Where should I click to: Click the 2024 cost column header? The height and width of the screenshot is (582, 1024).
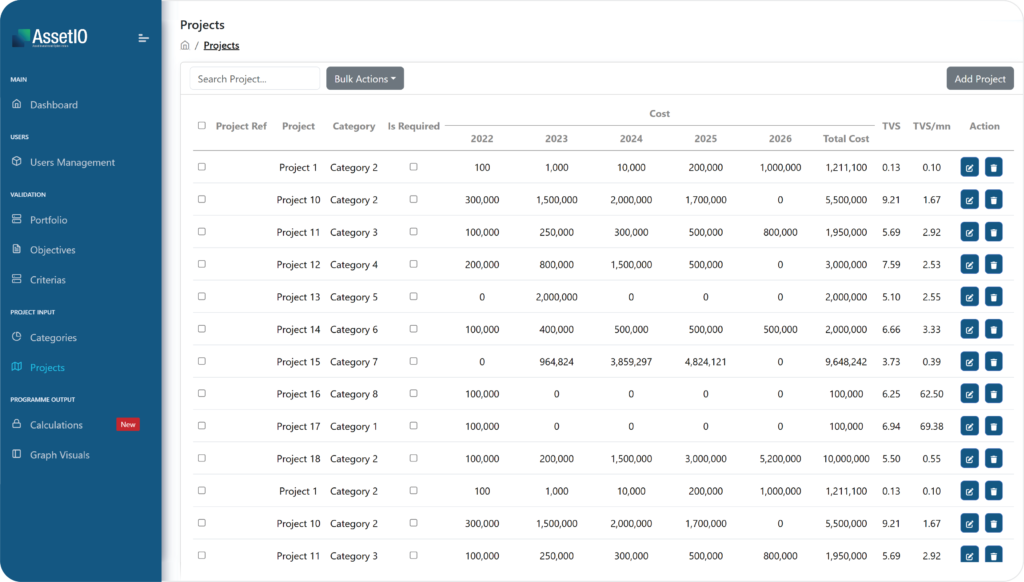(x=631, y=138)
